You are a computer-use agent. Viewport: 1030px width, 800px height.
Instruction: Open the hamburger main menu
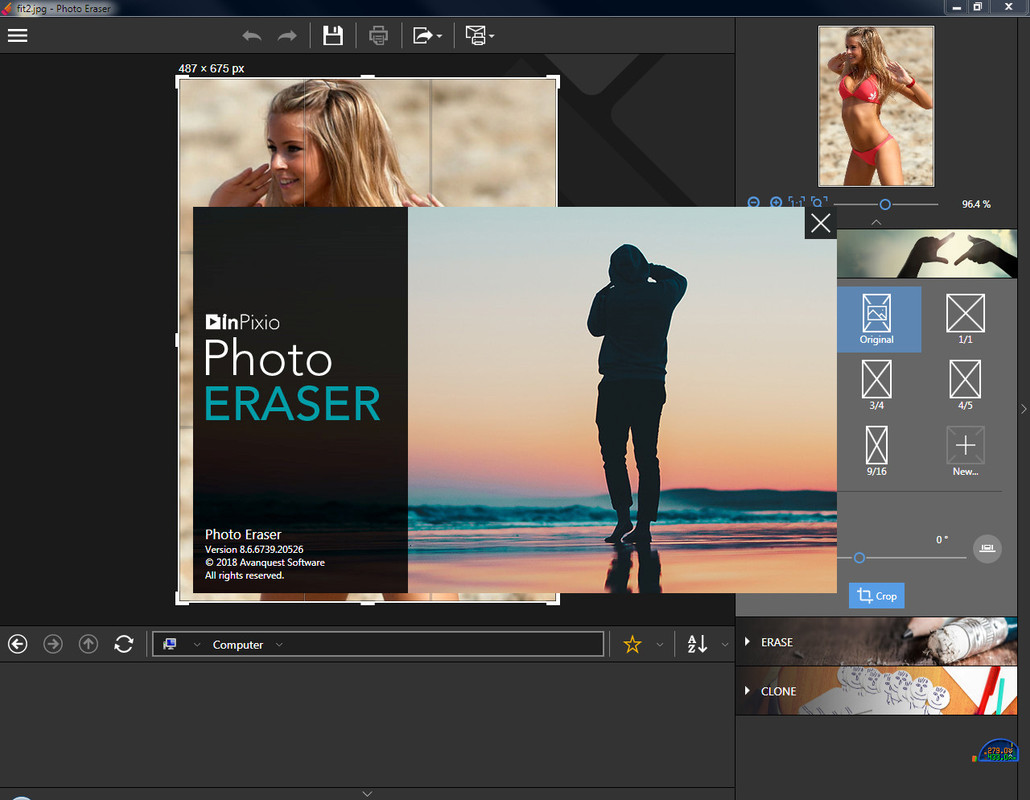click(x=17, y=36)
